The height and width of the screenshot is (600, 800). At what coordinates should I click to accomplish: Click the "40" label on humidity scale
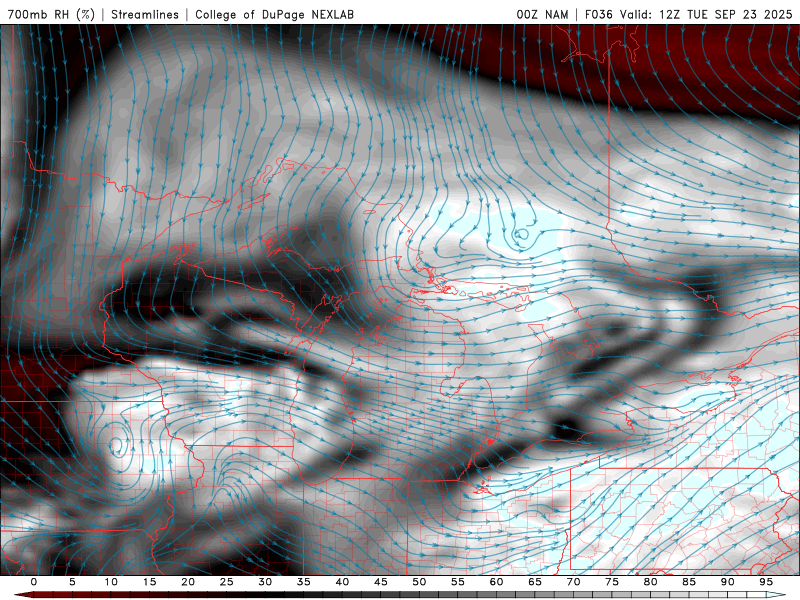click(342, 582)
